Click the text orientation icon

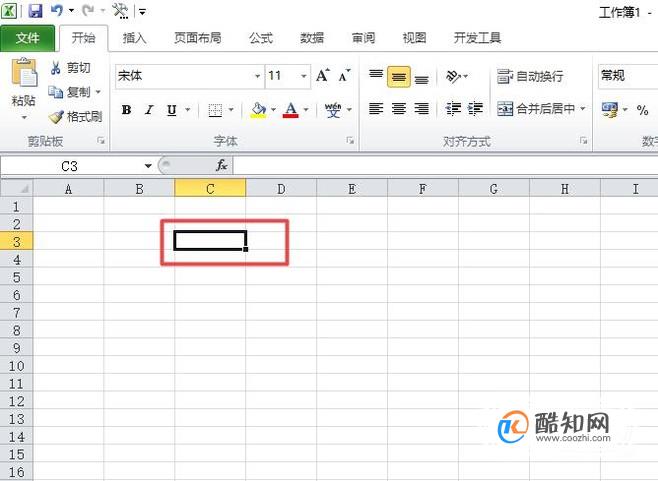(x=453, y=76)
